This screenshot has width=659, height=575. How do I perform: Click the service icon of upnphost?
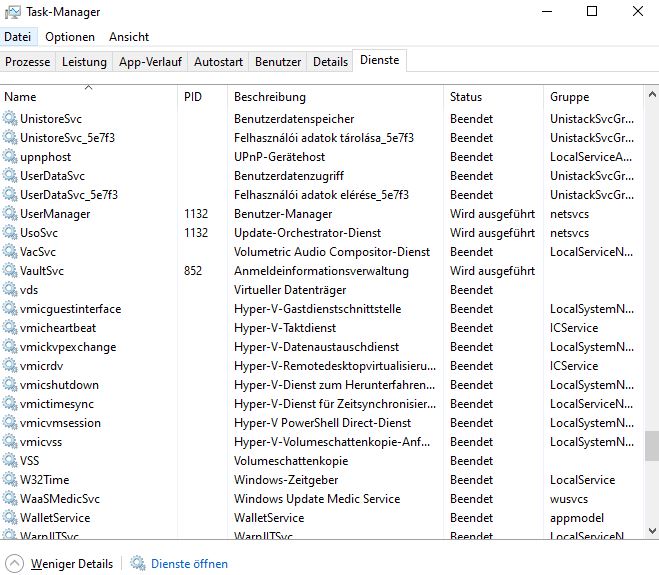tap(10, 156)
